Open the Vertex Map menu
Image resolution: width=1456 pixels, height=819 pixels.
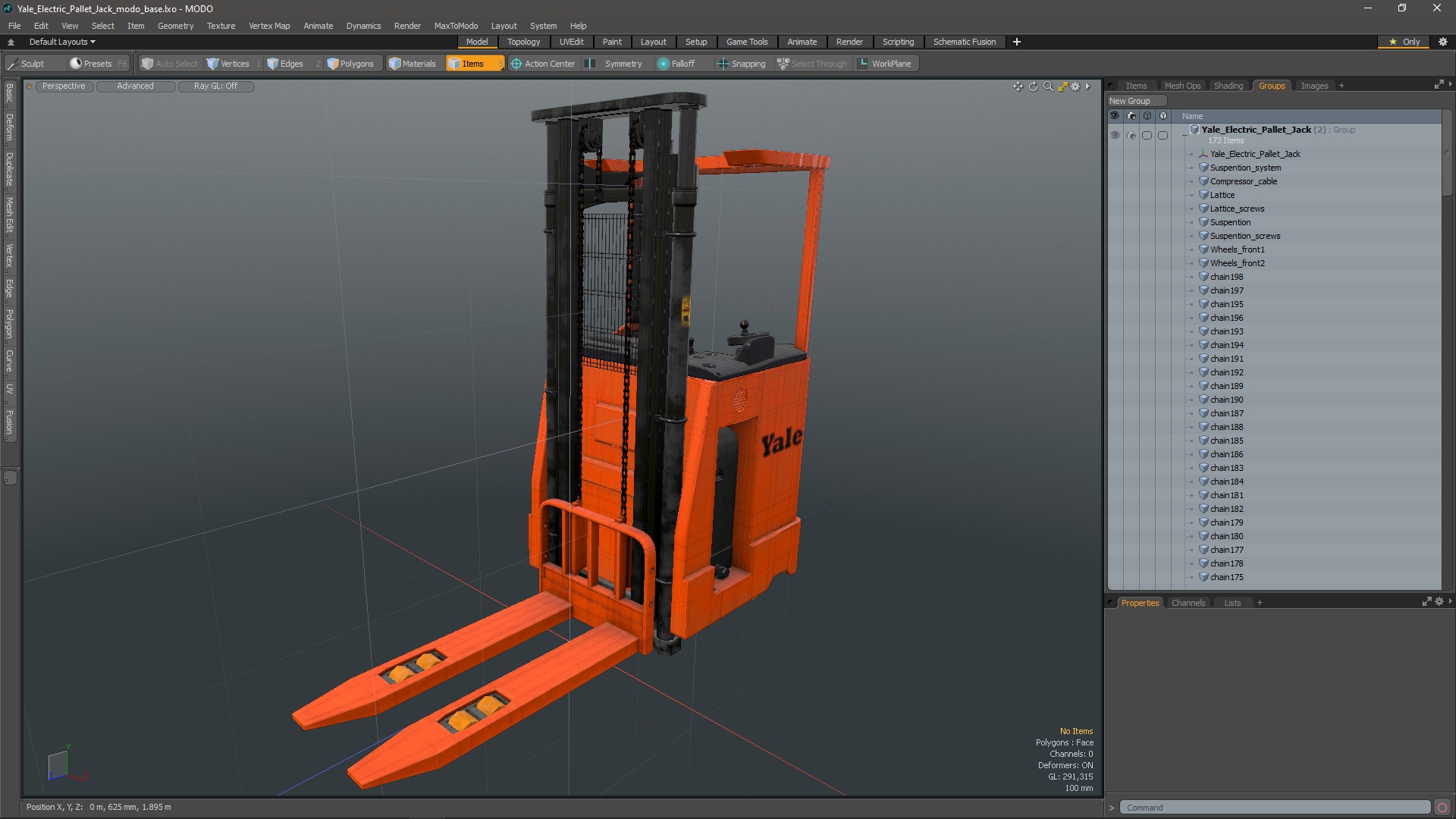tap(269, 26)
